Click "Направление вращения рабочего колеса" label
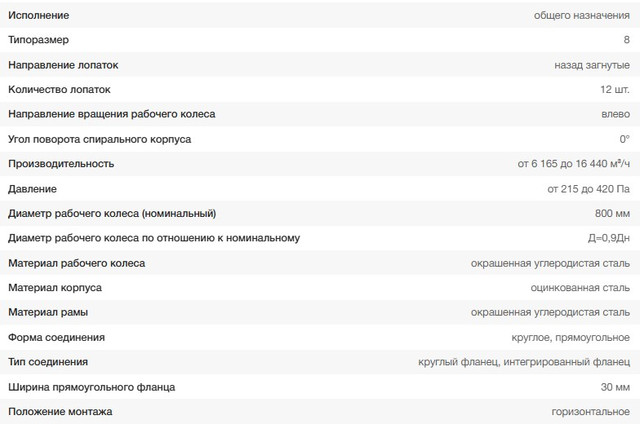The image size is (640, 433). [111, 114]
